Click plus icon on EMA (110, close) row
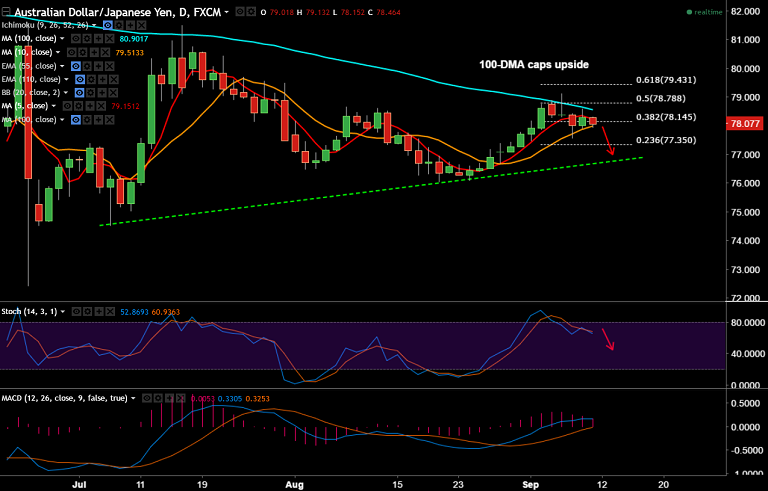 pos(102,79)
